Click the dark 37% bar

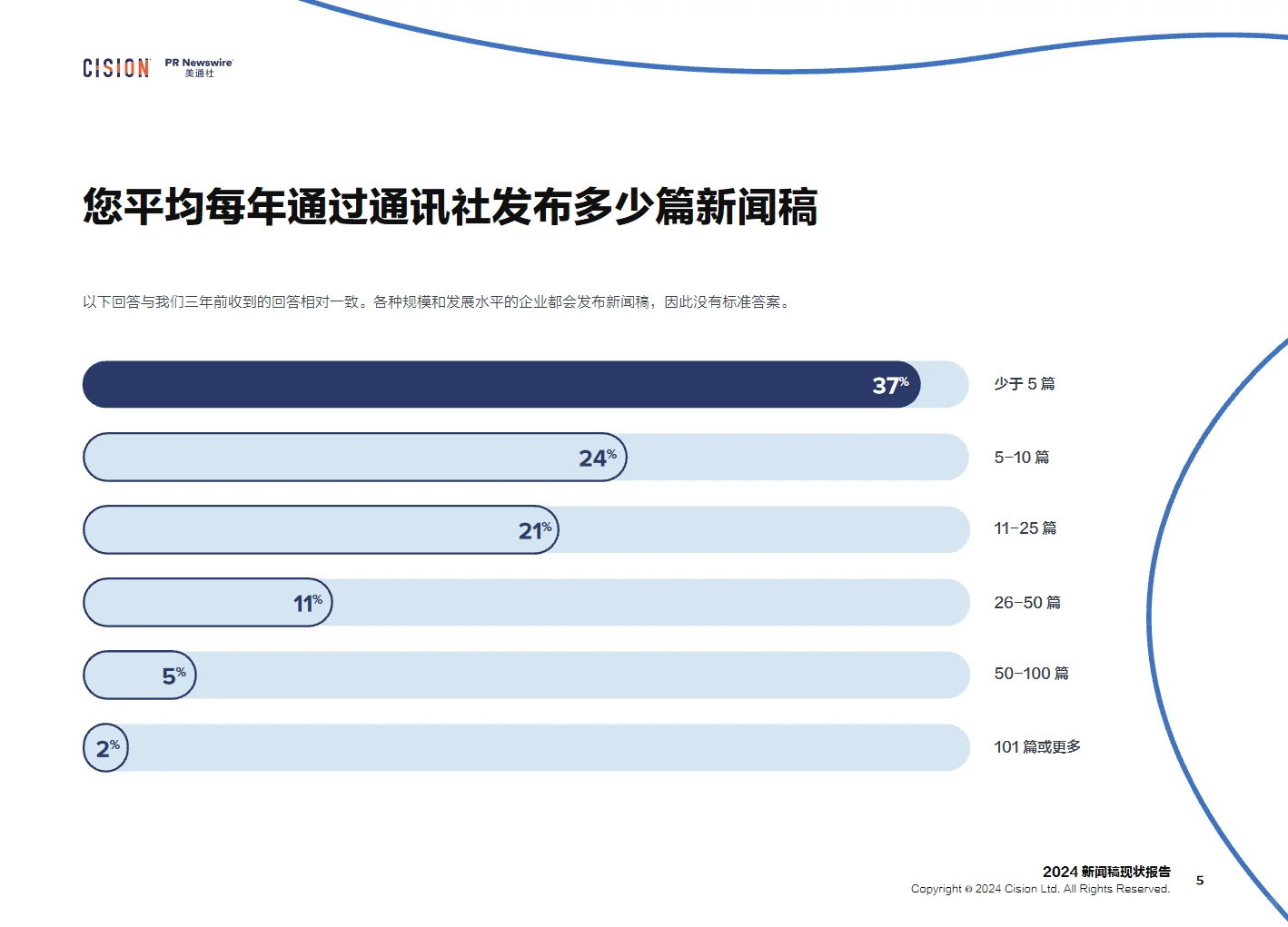point(501,384)
